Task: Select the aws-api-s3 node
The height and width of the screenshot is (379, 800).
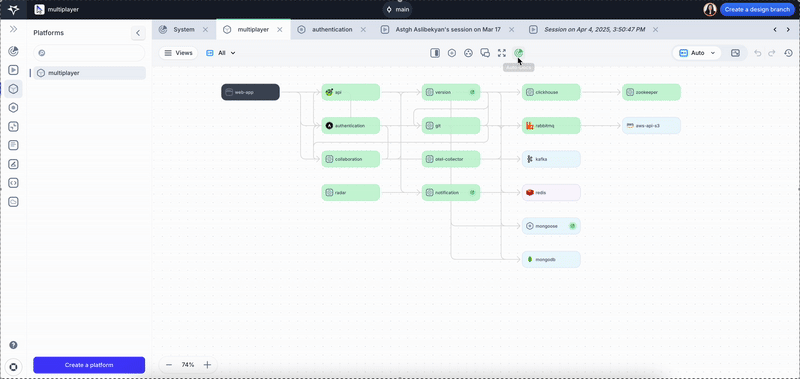Action: tap(652, 125)
